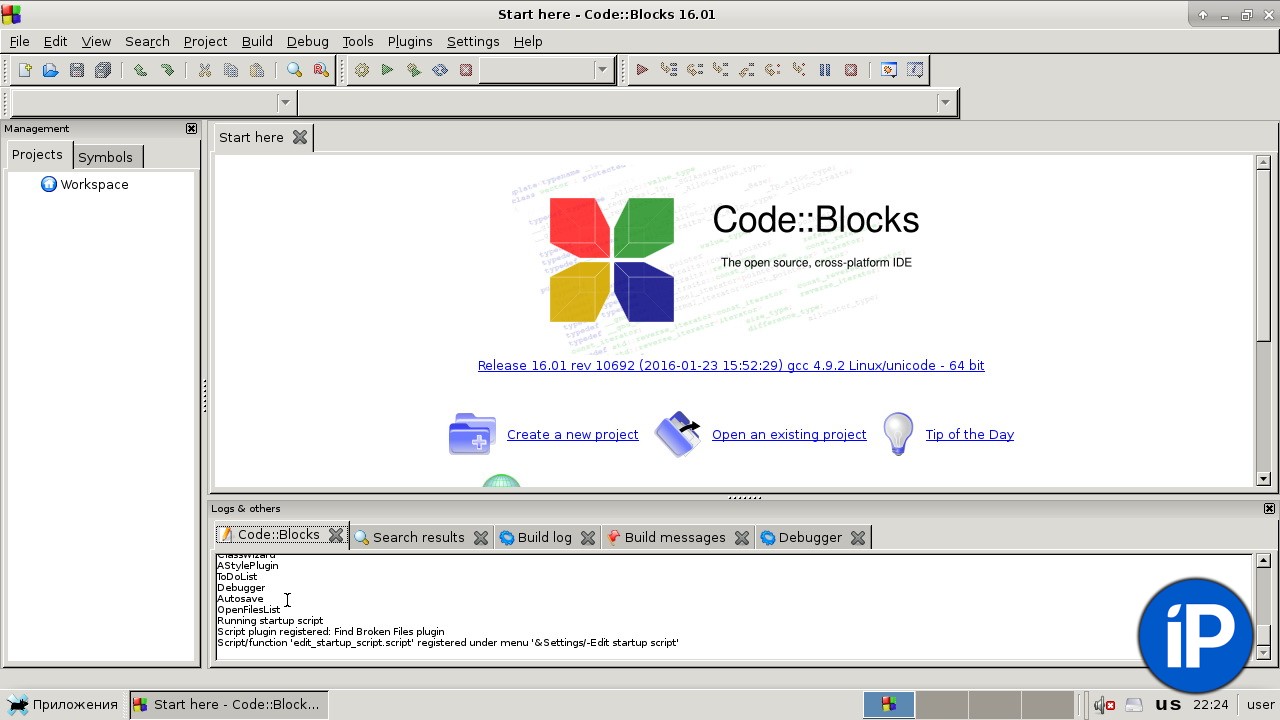Click the Replace icon in toolbar
Screen dimensions: 1280x720
321,70
